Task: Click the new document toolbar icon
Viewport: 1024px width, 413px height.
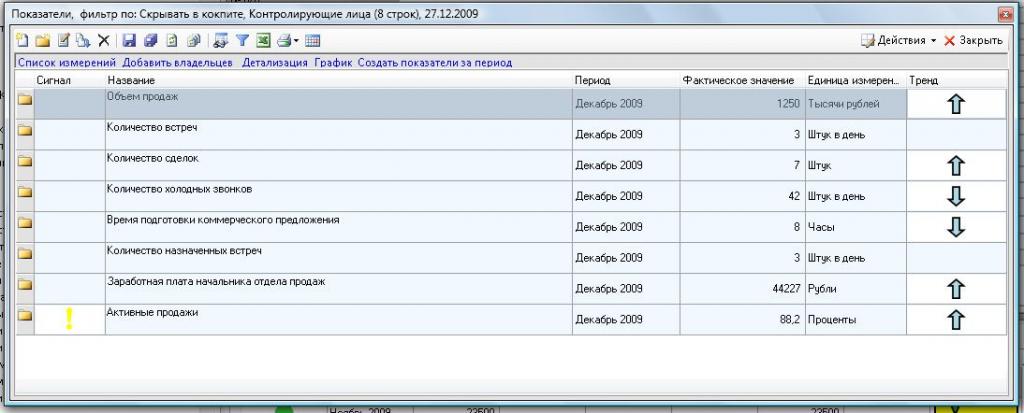Action: click(x=23, y=41)
